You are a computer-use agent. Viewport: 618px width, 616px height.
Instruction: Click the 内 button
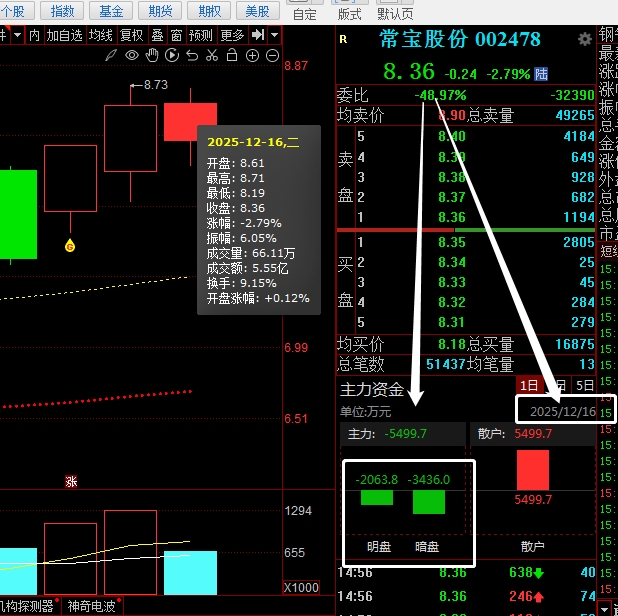[x=34, y=35]
